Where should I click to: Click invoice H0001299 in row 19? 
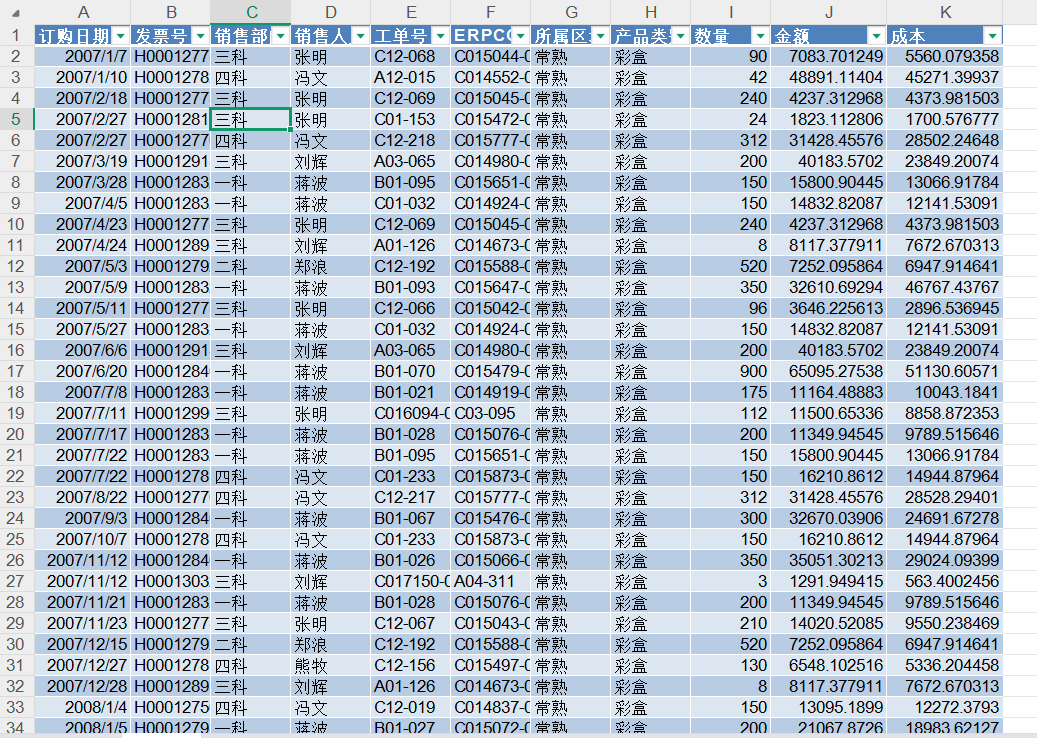coord(171,413)
